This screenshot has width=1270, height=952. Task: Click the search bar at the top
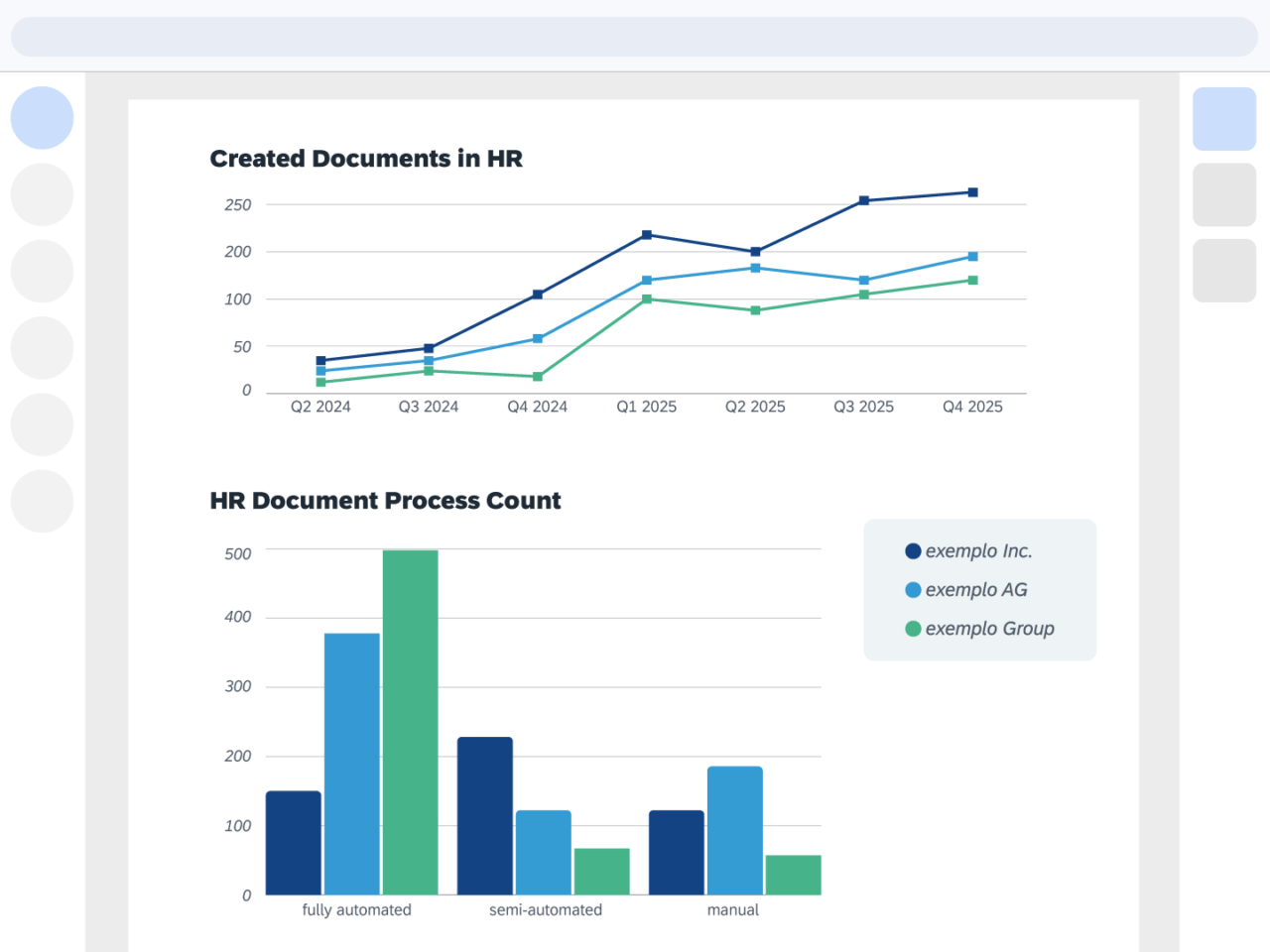(x=635, y=37)
